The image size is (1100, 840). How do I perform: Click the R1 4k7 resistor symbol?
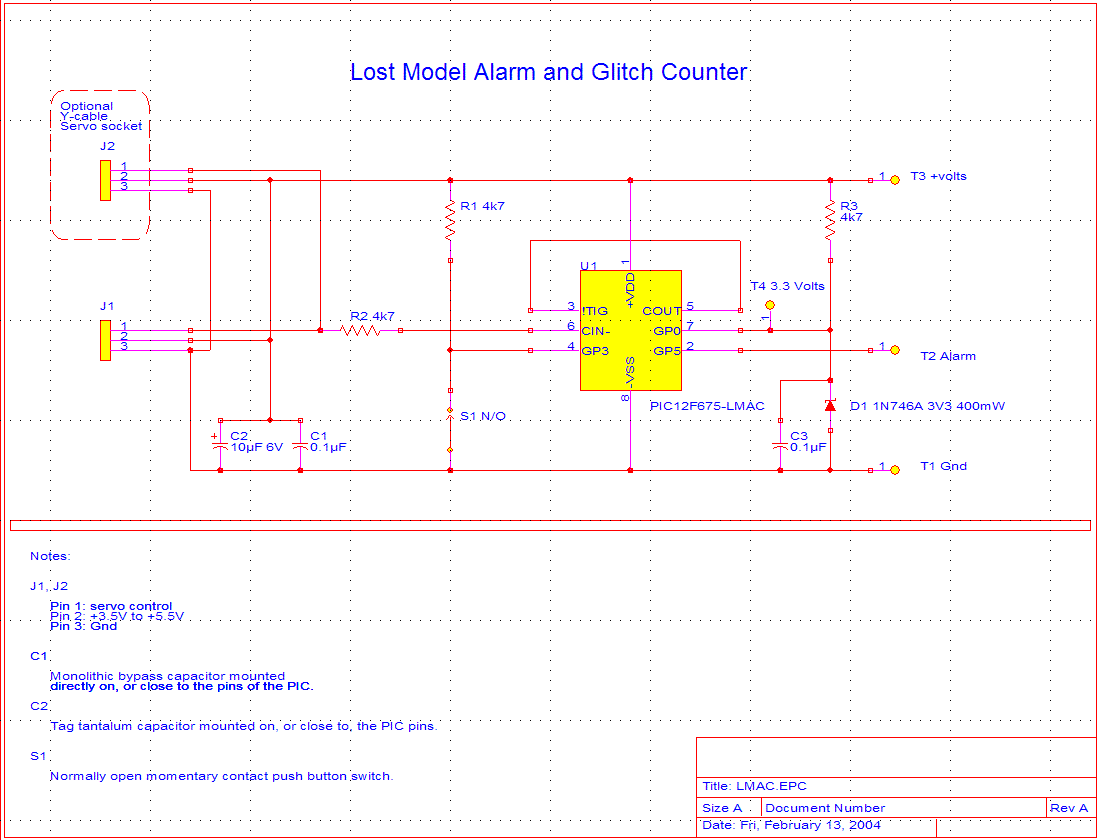click(450, 220)
